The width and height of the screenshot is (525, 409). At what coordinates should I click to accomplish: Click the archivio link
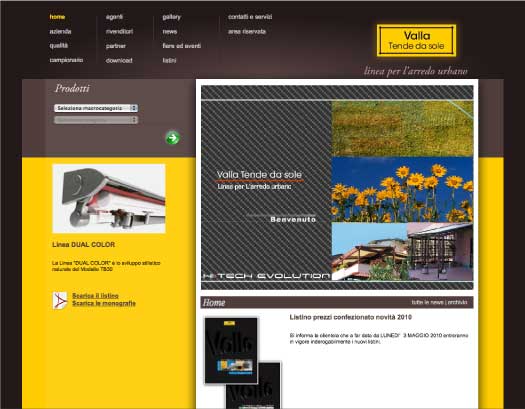pos(457,302)
